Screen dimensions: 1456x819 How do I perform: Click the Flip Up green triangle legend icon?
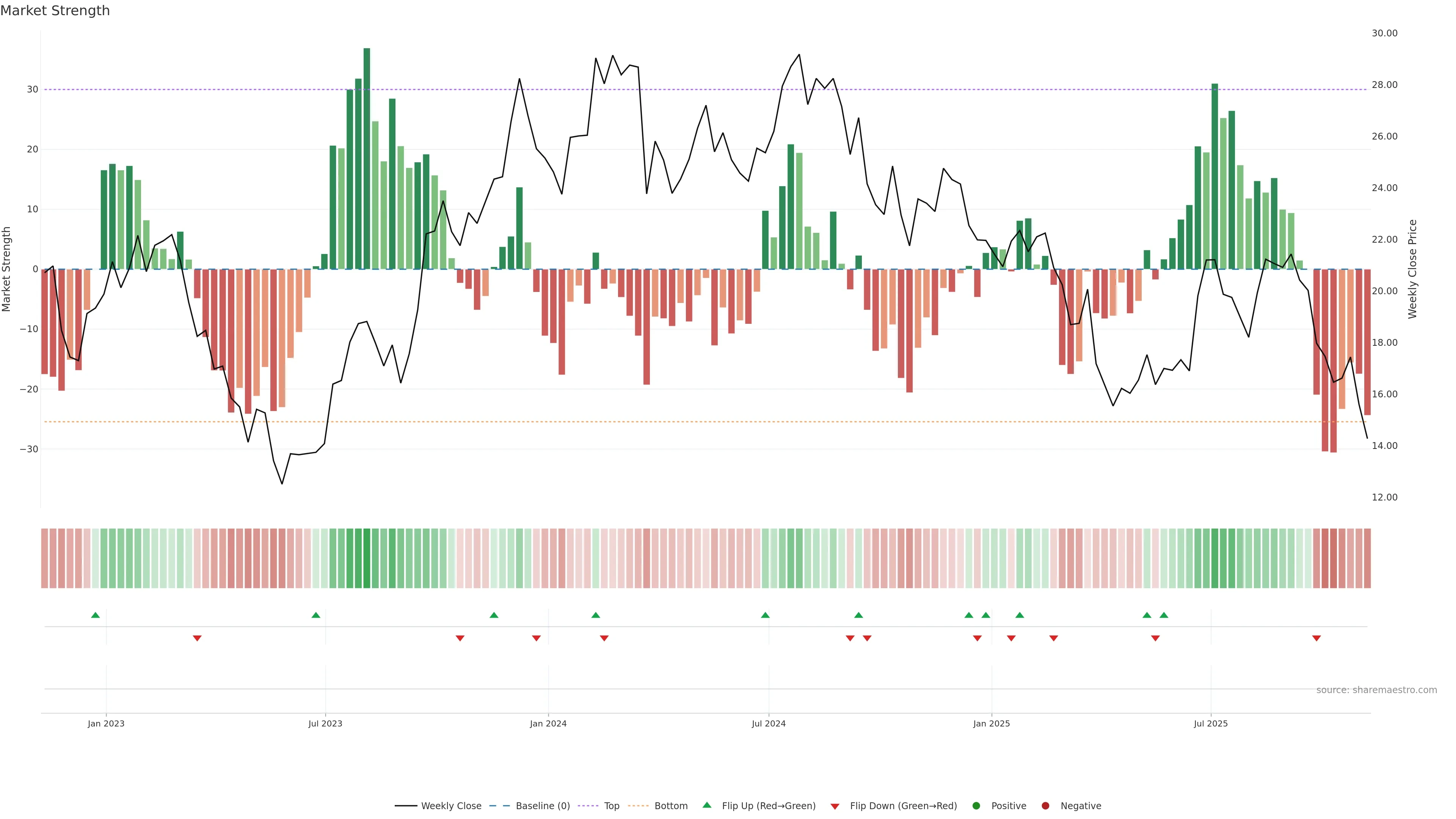click(706, 805)
